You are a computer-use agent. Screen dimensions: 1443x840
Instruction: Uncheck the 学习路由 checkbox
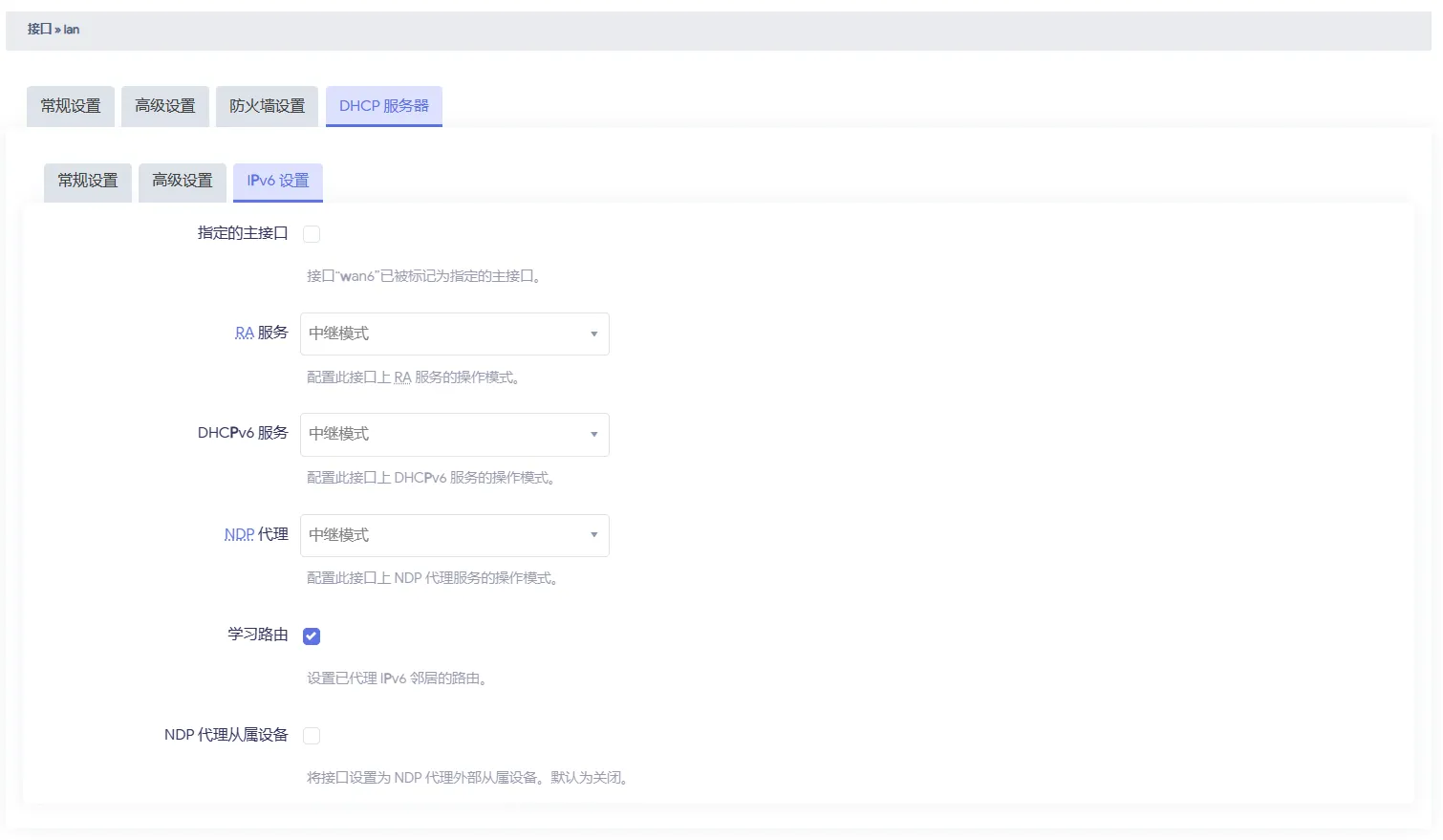click(x=312, y=636)
